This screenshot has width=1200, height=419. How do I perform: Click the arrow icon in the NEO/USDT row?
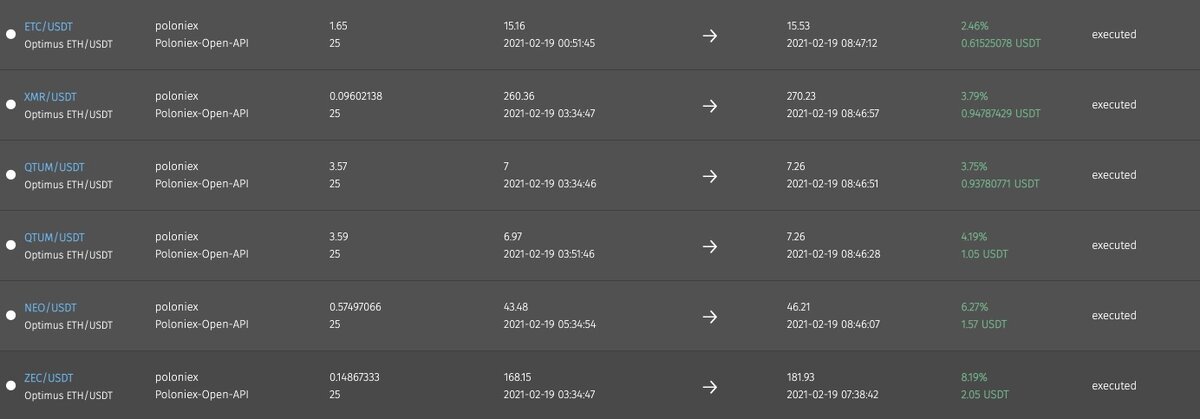(x=710, y=316)
